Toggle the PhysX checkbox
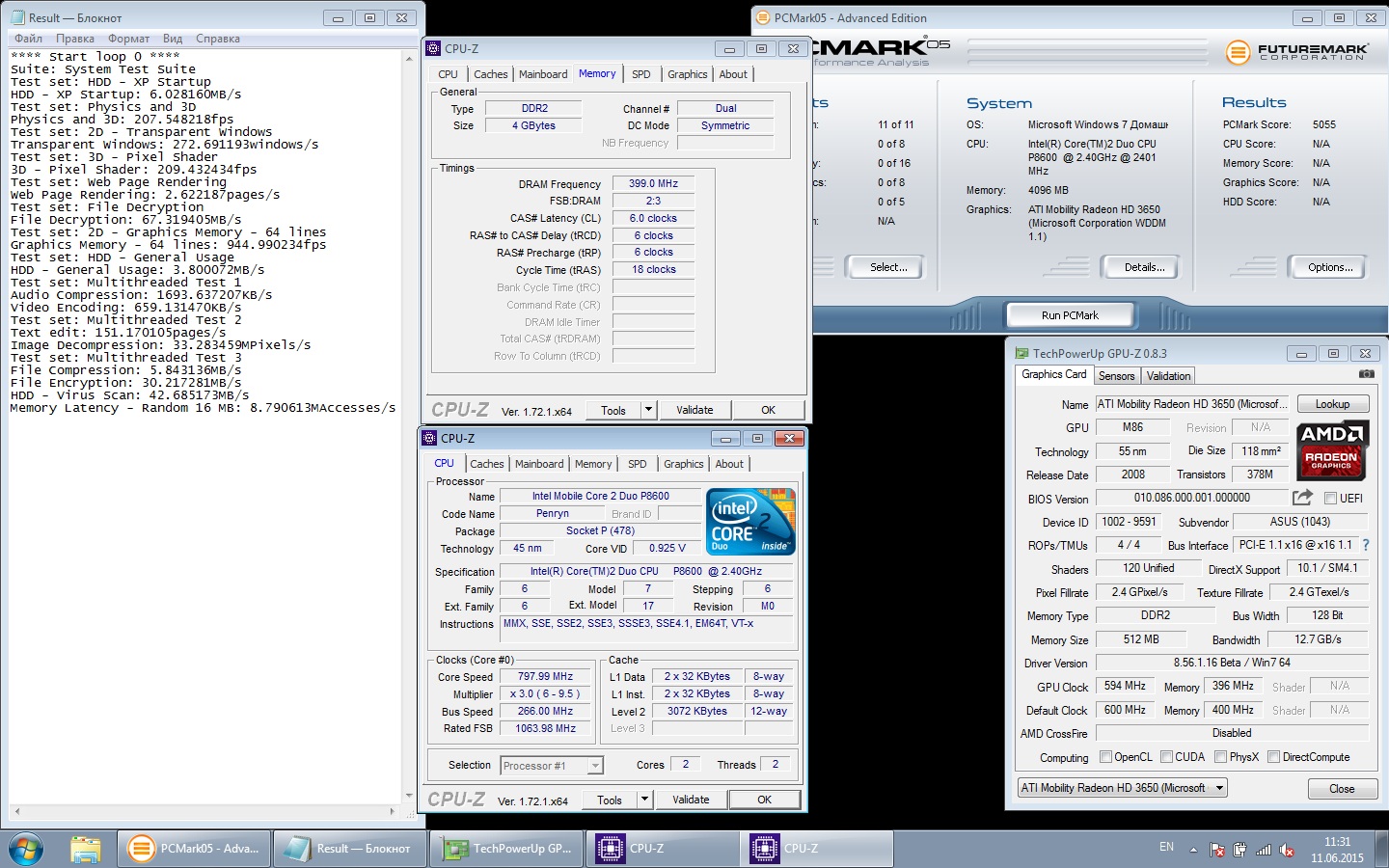 [1220, 757]
